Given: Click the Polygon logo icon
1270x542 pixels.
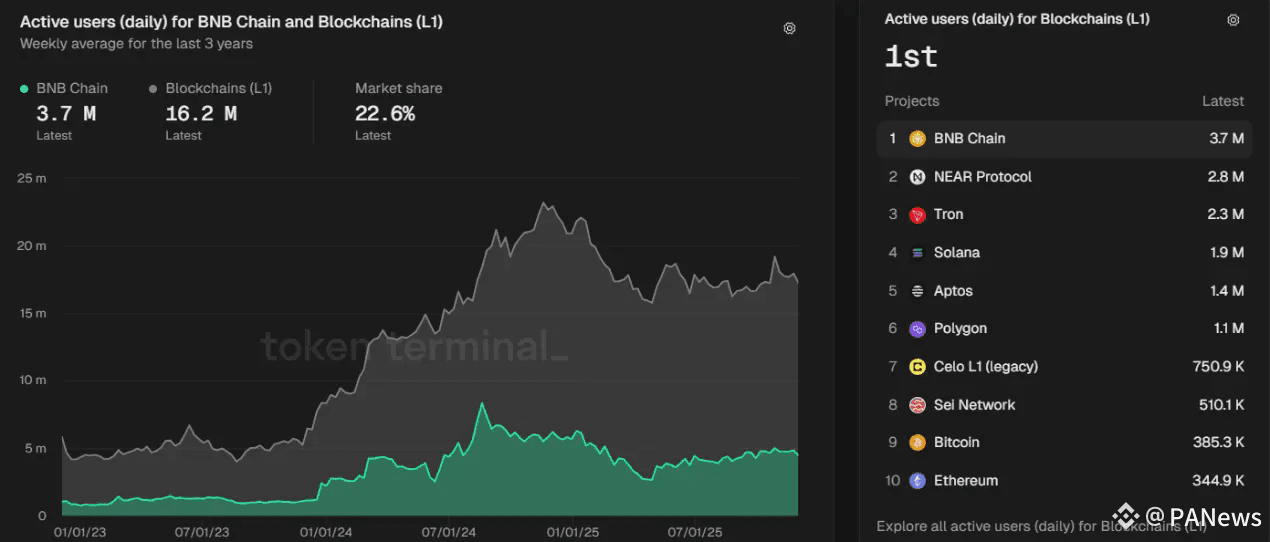Looking at the screenshot, I should [x=917, y=329].
